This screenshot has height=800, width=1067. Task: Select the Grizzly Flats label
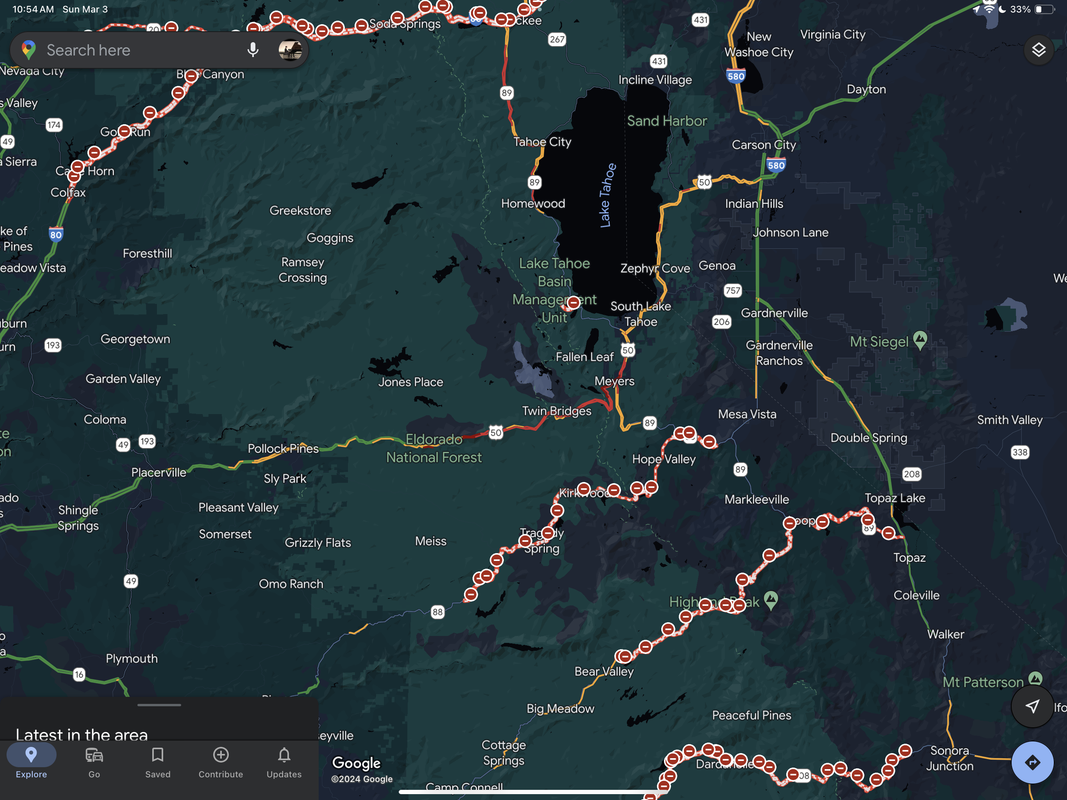point(318,543)
